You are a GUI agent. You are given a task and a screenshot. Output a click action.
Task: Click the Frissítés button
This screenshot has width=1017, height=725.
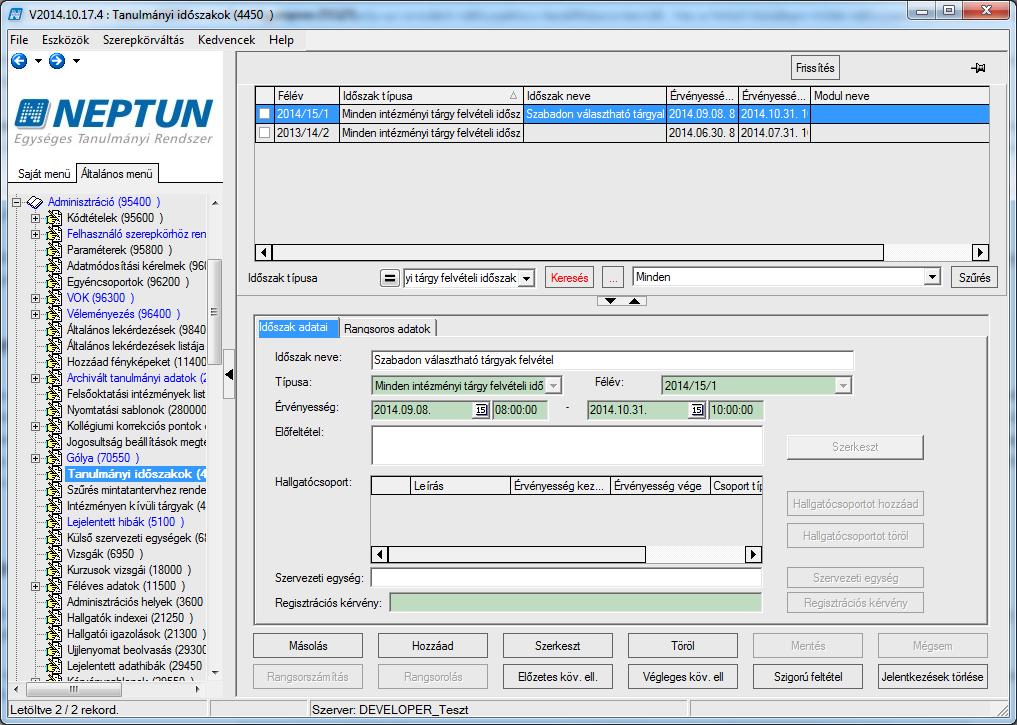coord(815,68)
